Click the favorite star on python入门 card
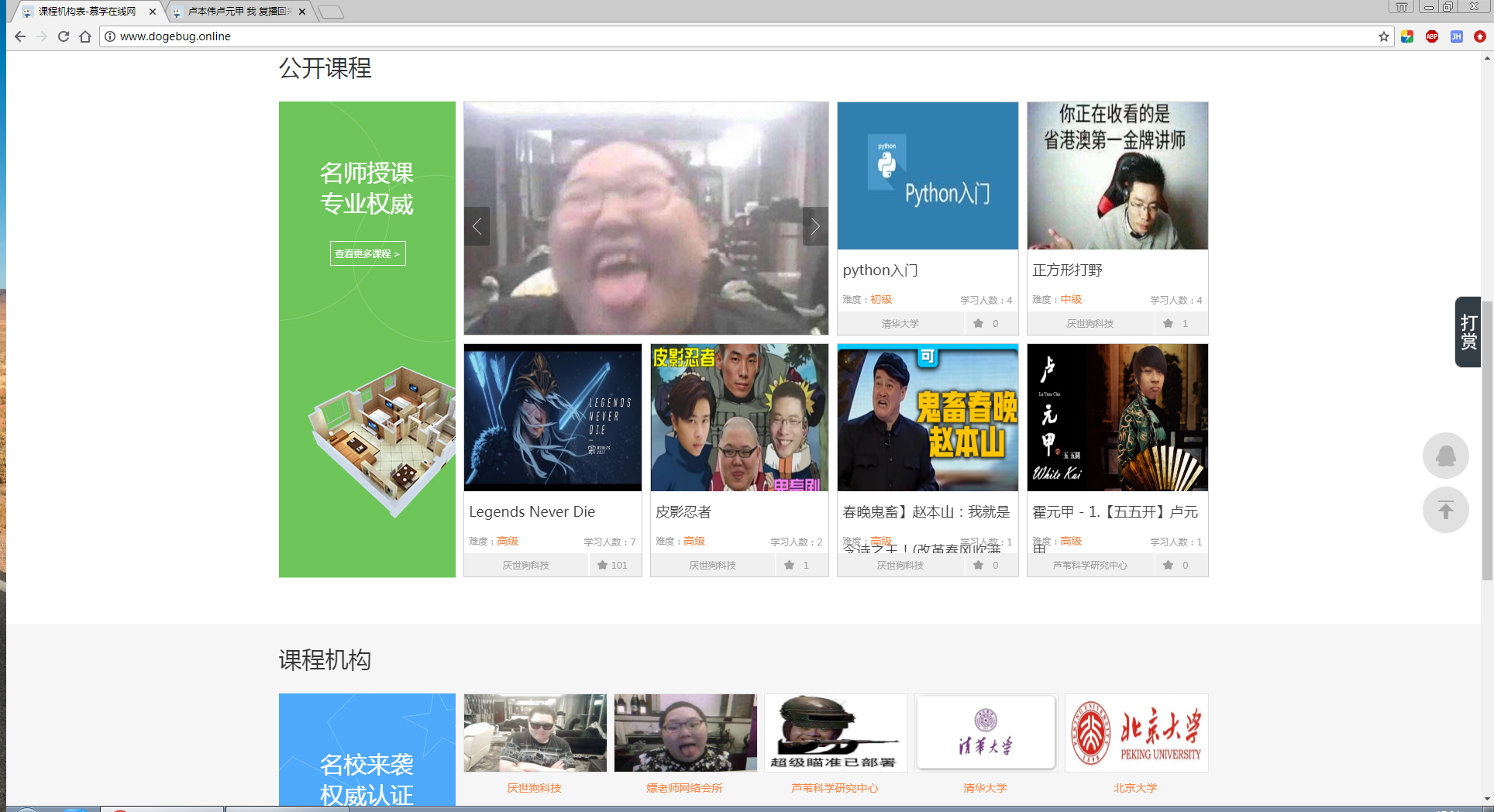Viewport: 1494px width, 812px height. point(979,323)
